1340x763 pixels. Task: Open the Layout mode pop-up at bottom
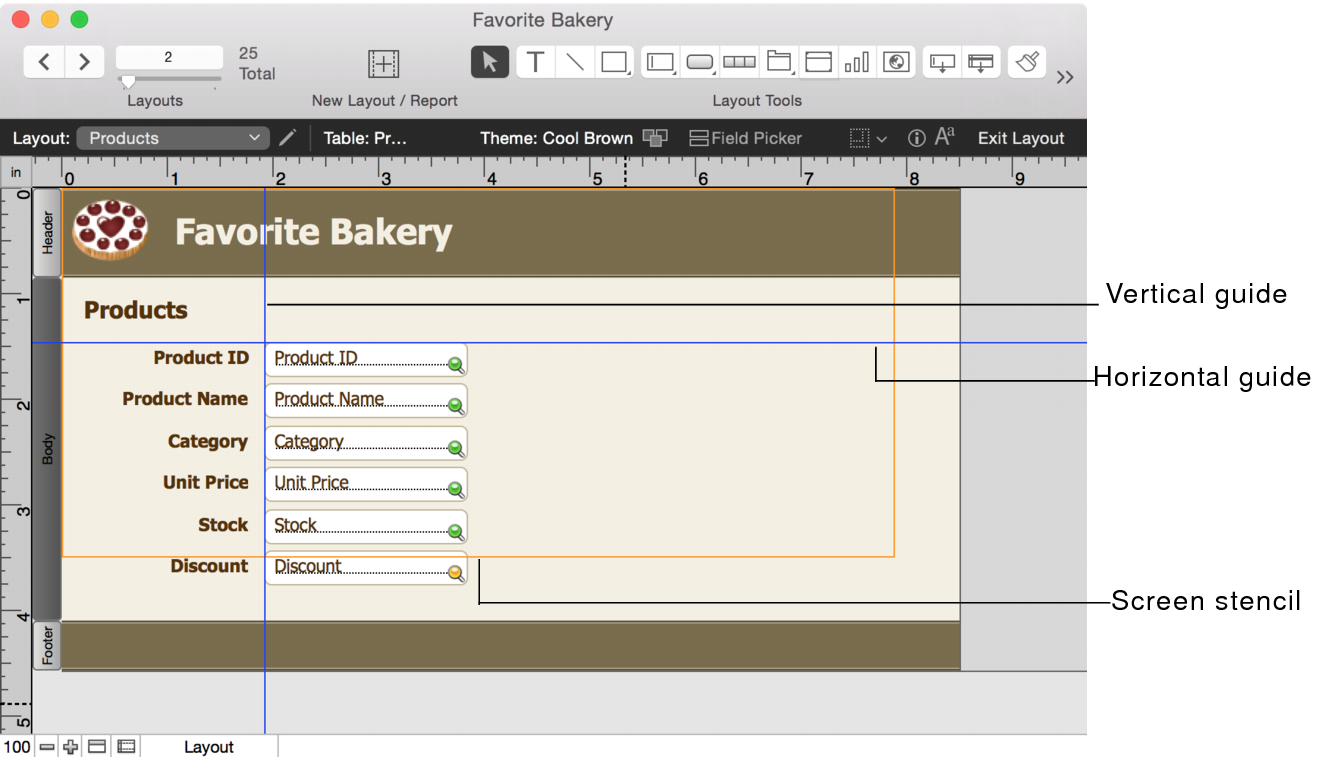209,747
